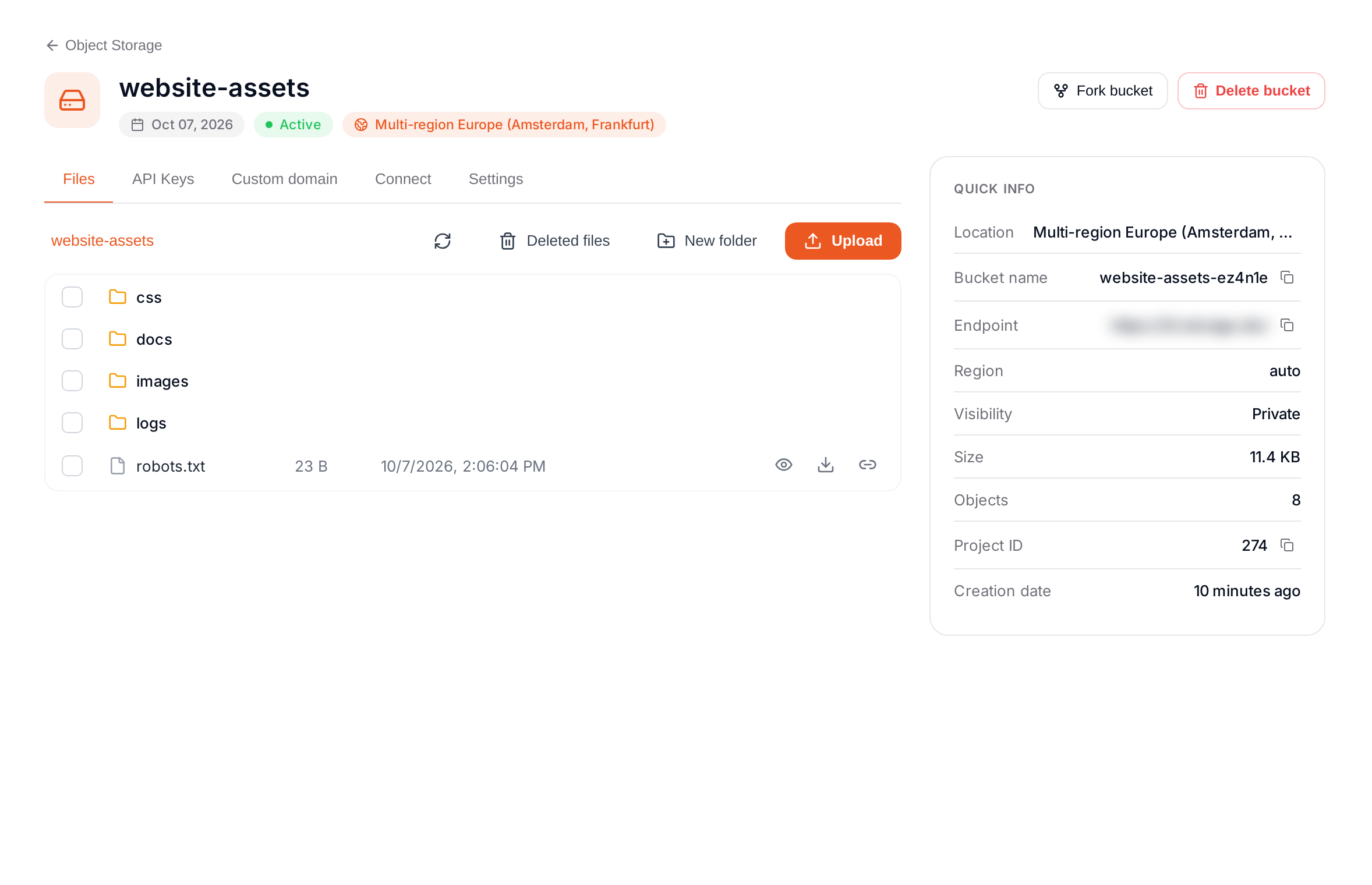Image resolution: width=1372 pixels, height=885 pixels.
Task: Copy link for robots.txt
Action: click(x=868, y=465)
